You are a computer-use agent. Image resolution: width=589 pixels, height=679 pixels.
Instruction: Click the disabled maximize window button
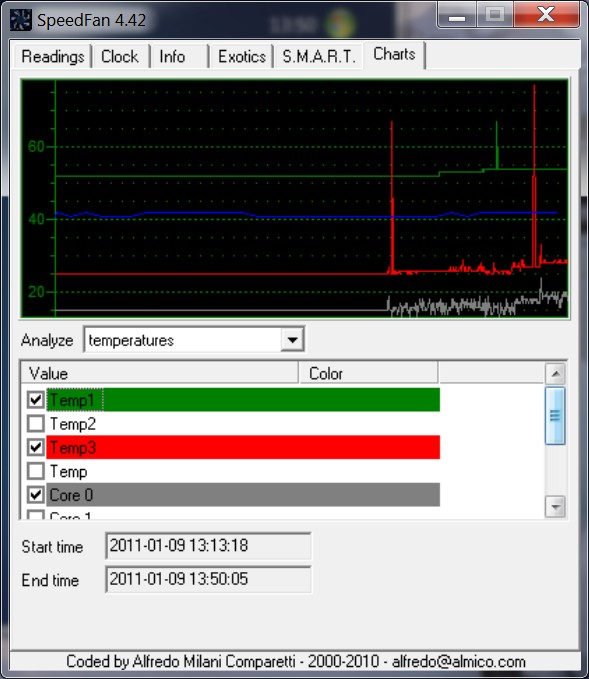tap(495, 15)
